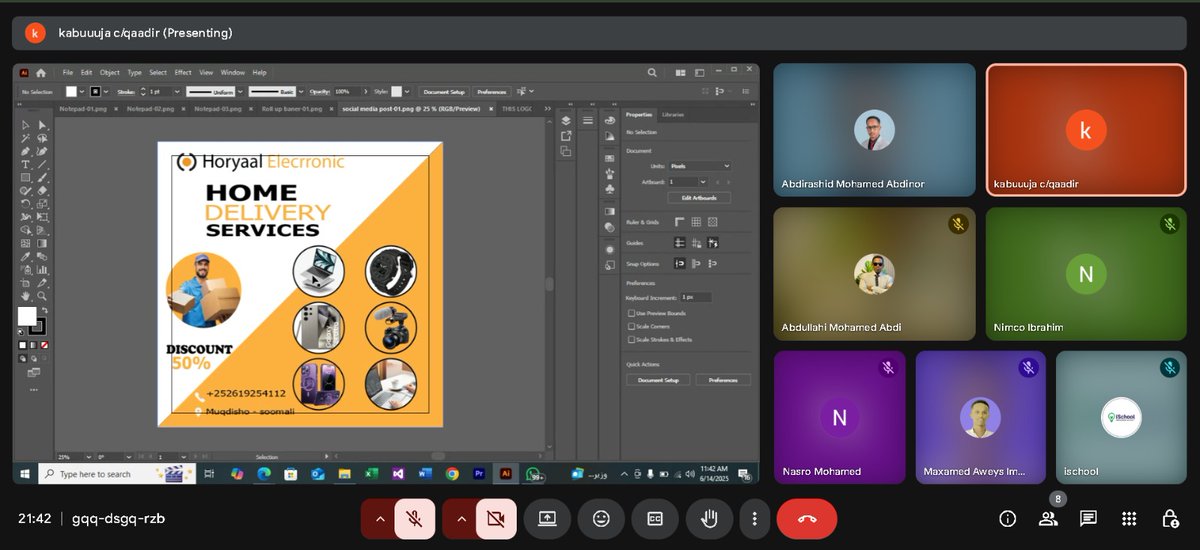Viewport: 1200px width, 550px height.
Task: Click Document Setup in Quick Actions
Action: pos(658,380)
